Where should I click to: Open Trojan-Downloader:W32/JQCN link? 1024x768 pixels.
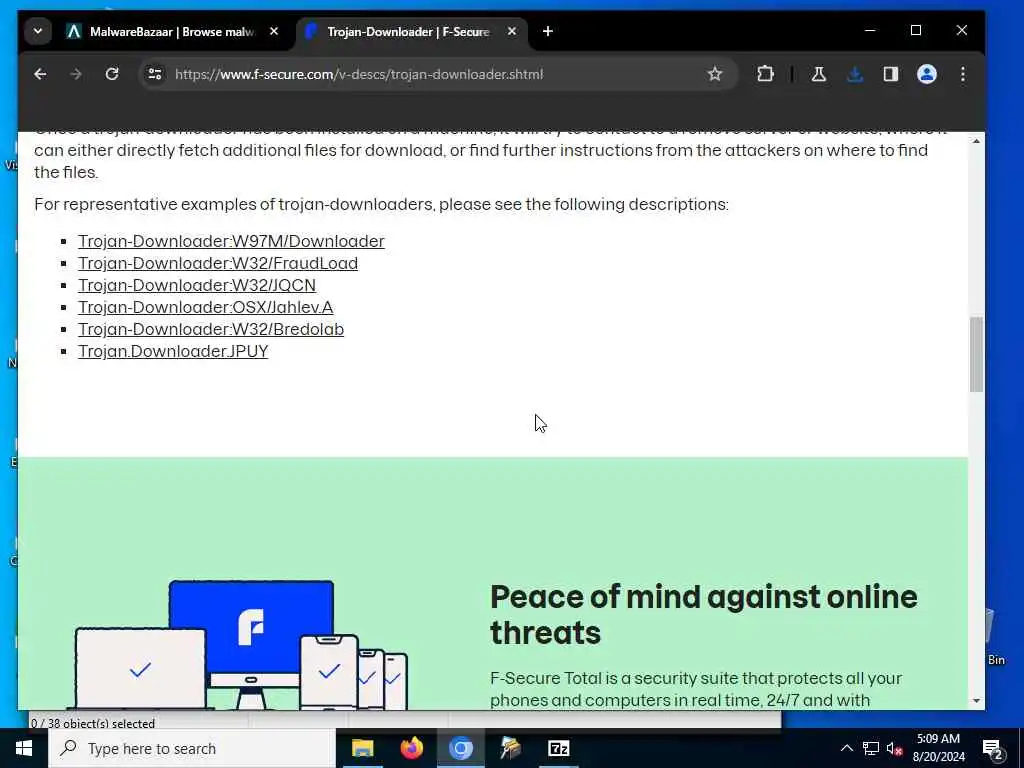tap(197, 286)
